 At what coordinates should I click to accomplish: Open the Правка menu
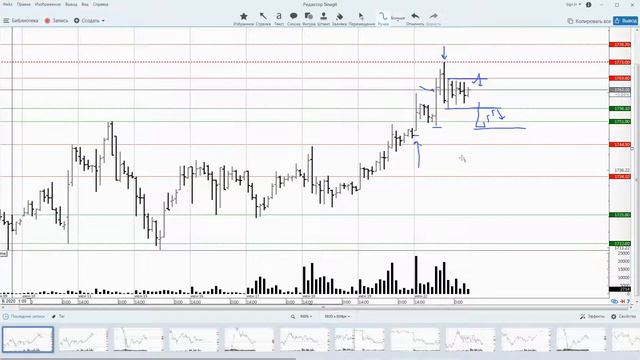coord(24,4)
